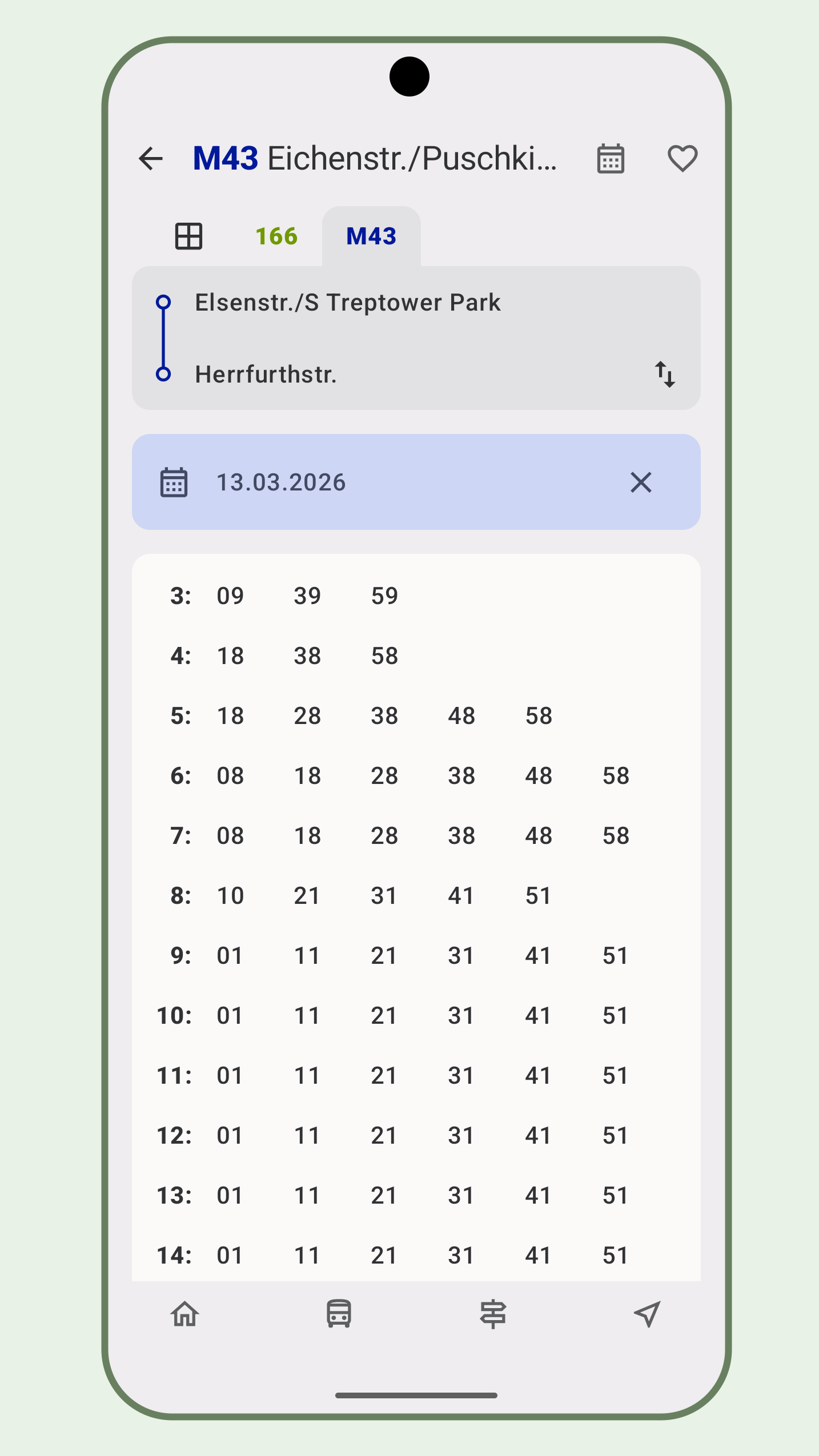Open the signpost stops navigation icon
819x1456 pixels.
click(x=493, y=1314)
